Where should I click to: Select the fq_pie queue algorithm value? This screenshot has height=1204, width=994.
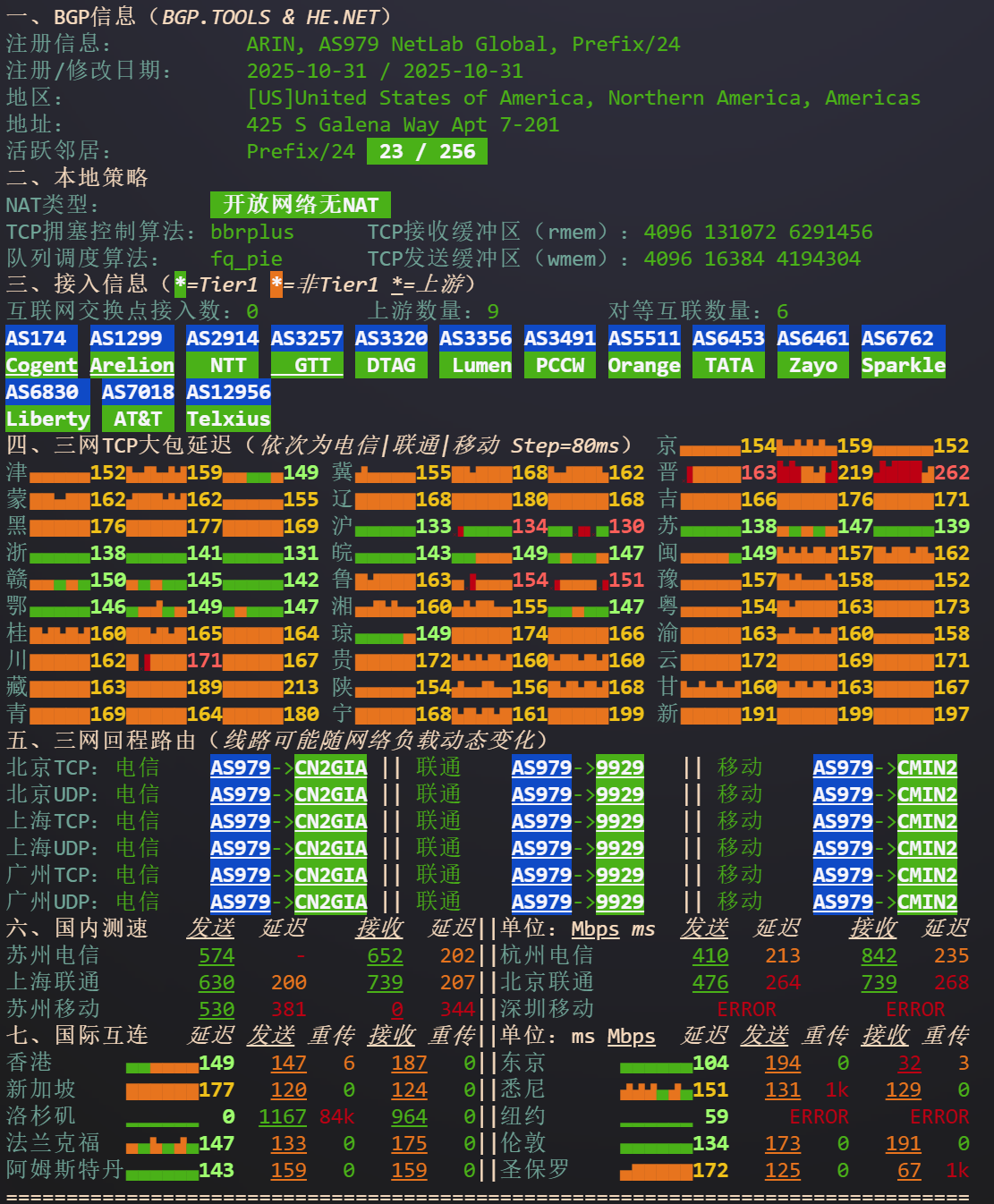[246, 259]
